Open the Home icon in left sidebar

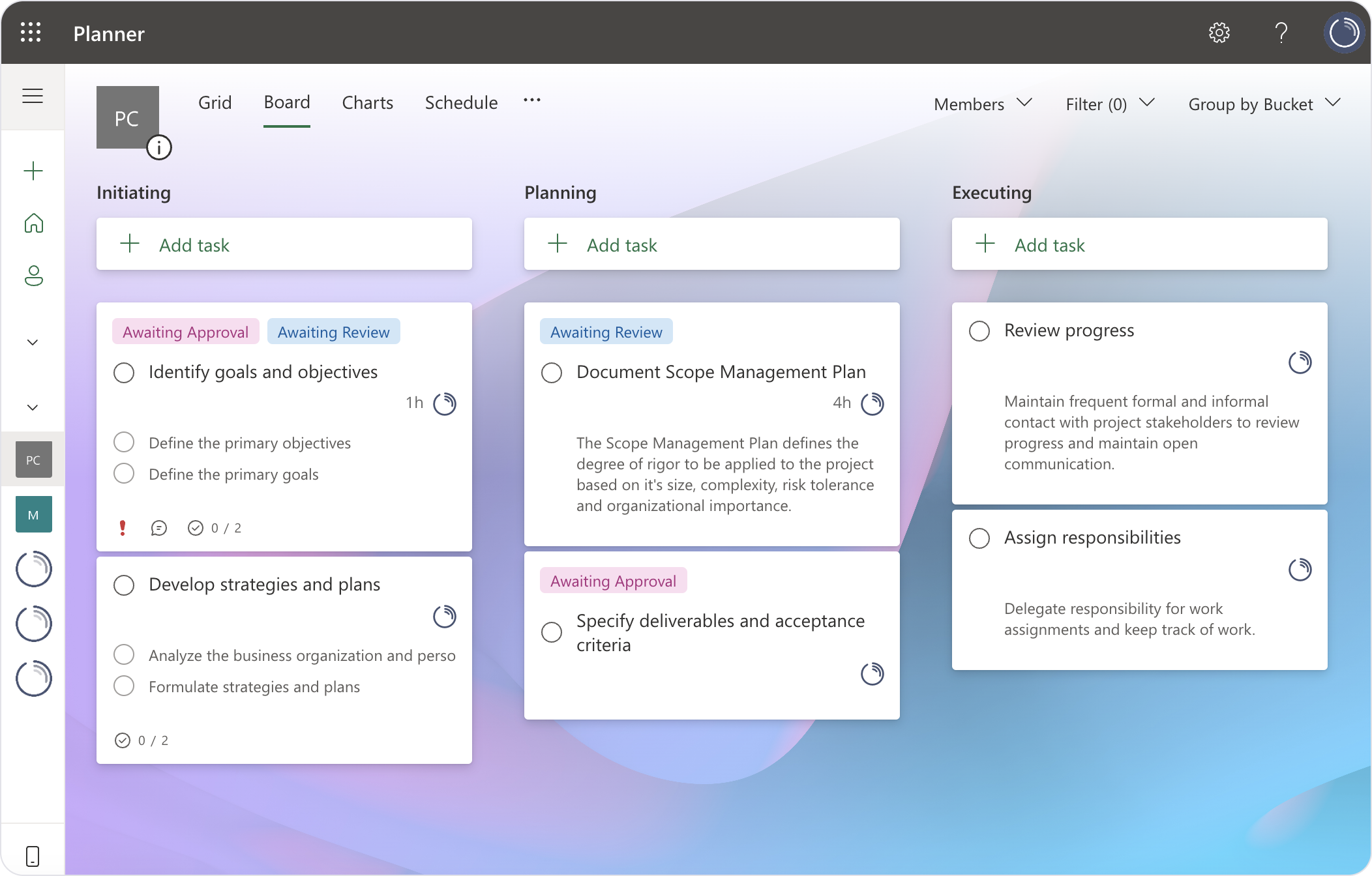(x=33, y=224)
